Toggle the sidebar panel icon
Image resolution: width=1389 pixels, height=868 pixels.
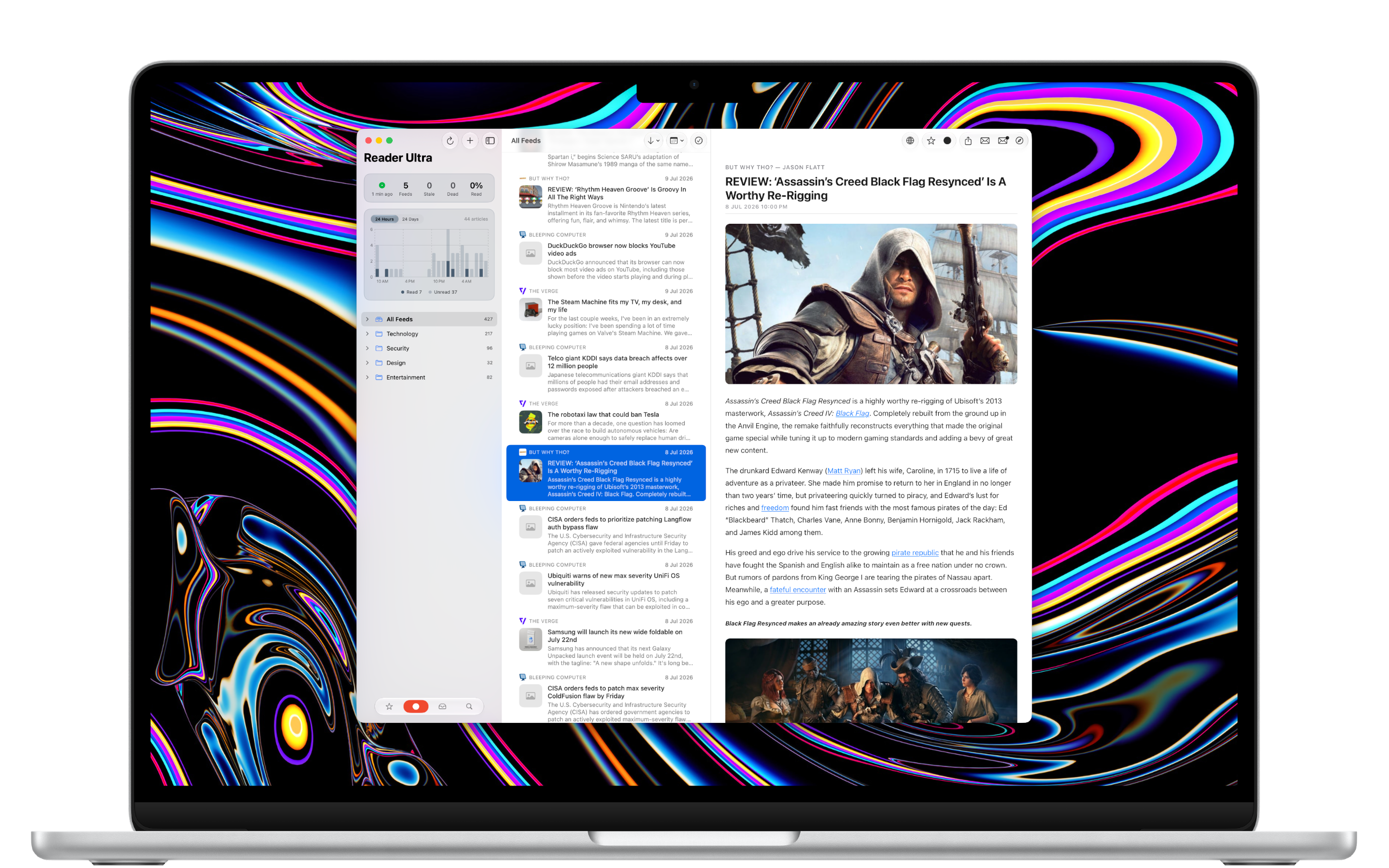click(490, 141)
